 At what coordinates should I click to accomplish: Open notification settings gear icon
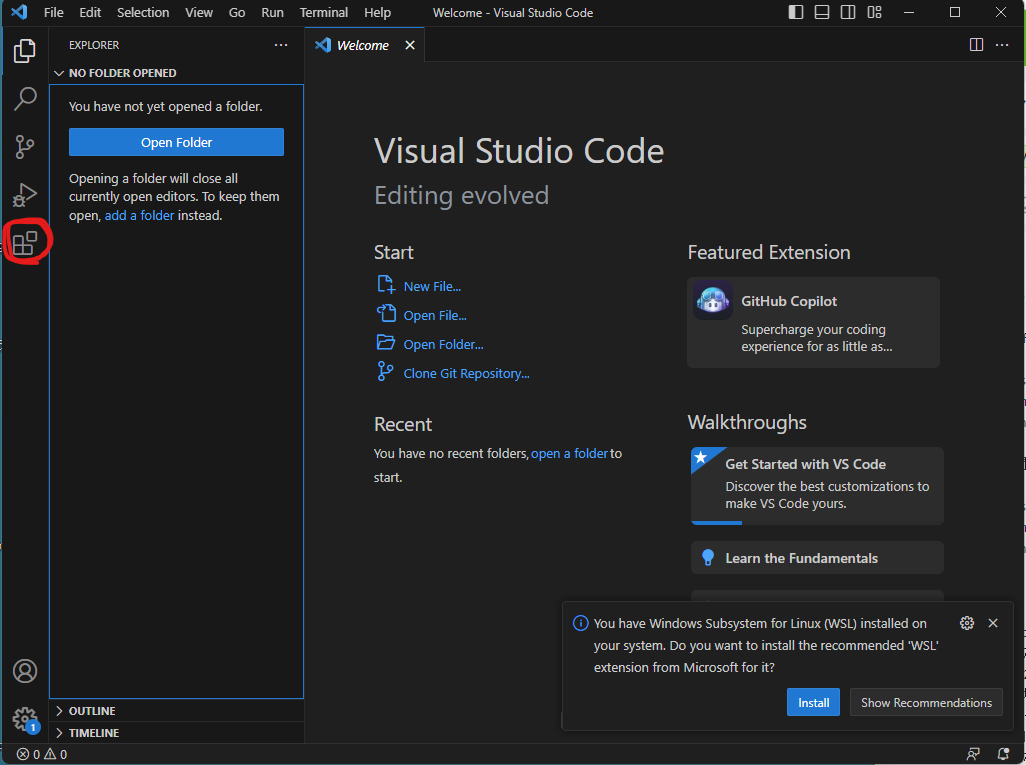[x=966, y=623]
